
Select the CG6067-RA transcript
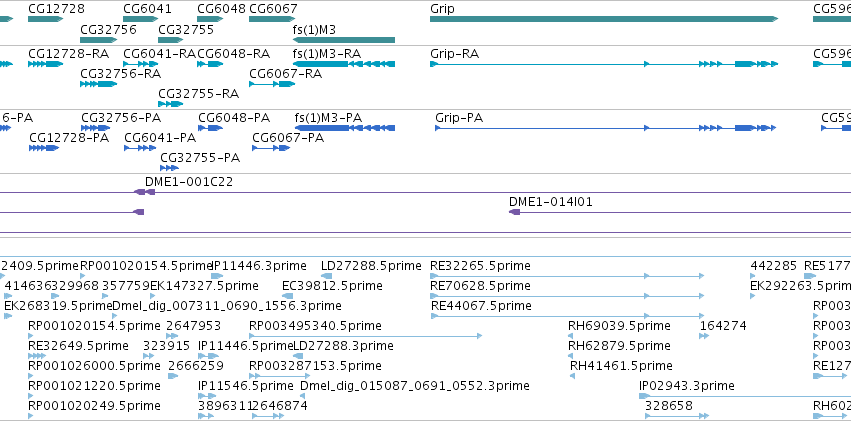point(272,84)
